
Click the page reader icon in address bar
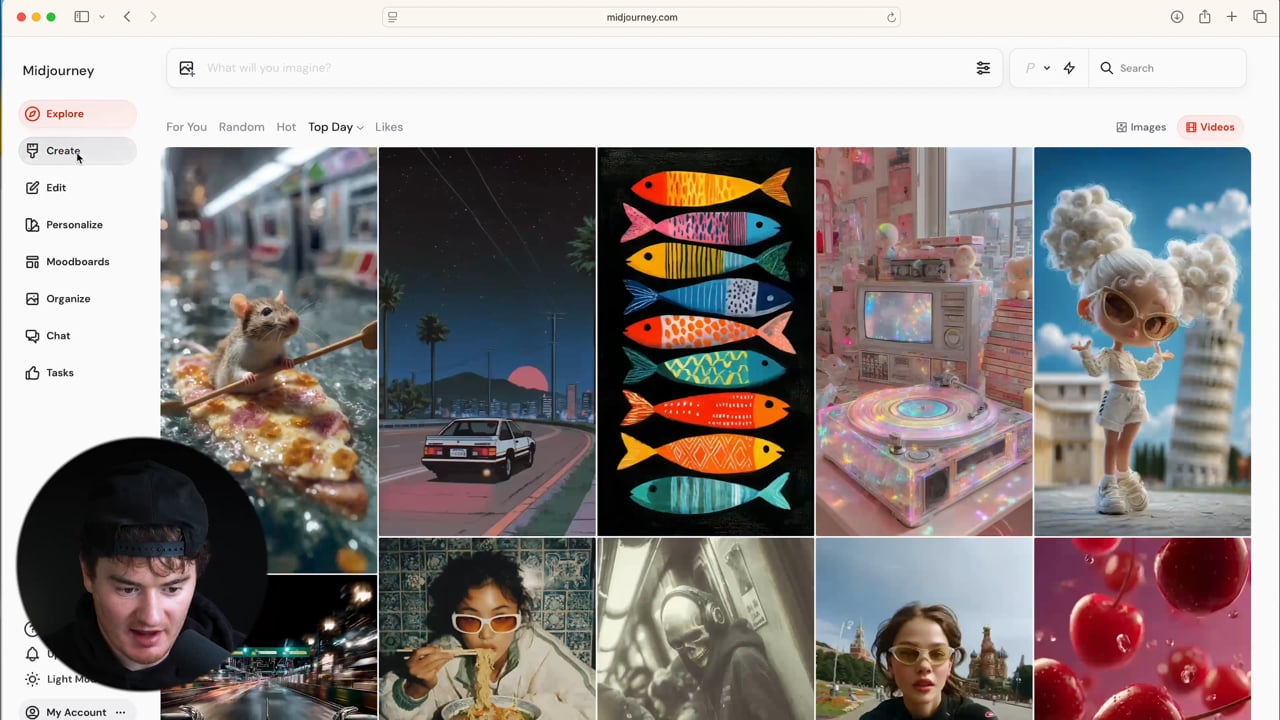coord(393,17)
